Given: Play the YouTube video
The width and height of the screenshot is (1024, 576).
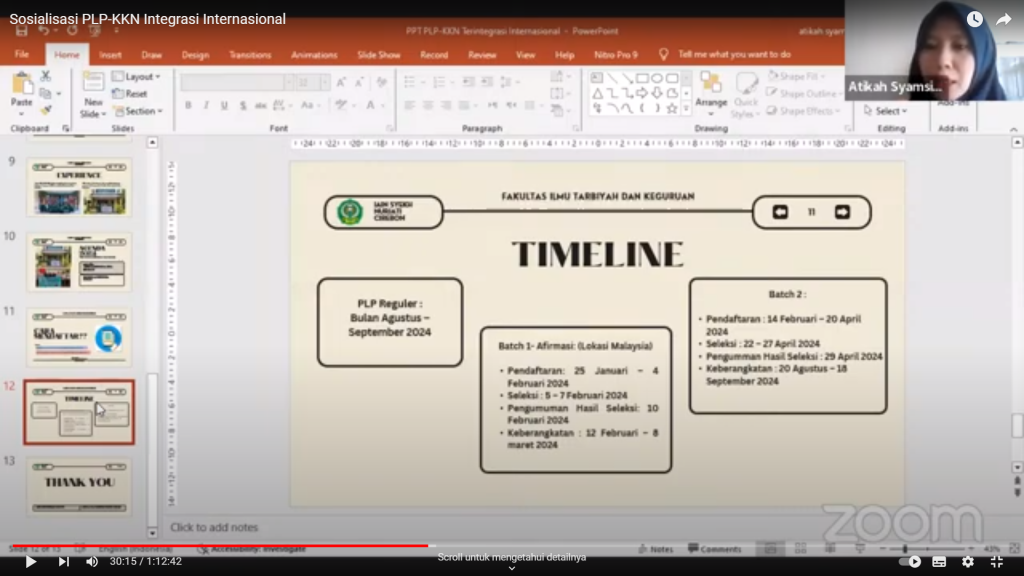Looking at the screenshot, I should (x=31, y=561).
